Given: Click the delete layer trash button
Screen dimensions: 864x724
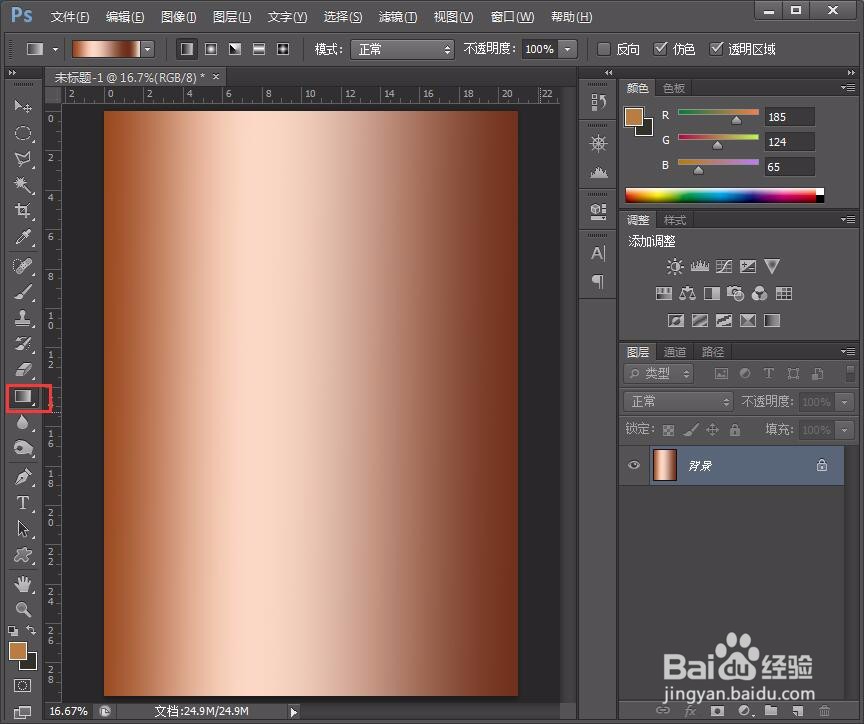Looking at the screenshot, I should [824, 711].
